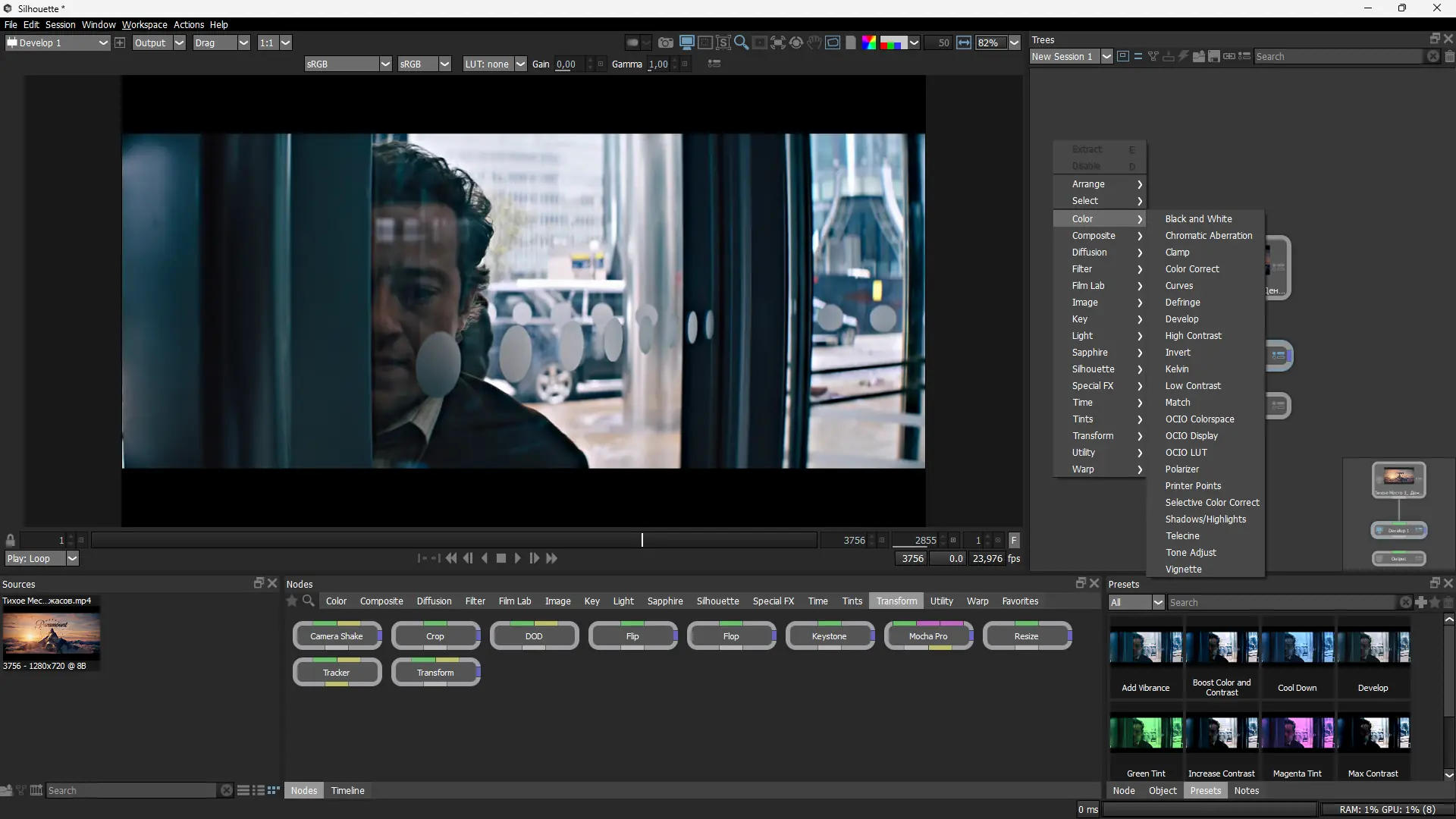Select the magnifier zoom tool icon
1456x819 pixels.
coord(742,43)
